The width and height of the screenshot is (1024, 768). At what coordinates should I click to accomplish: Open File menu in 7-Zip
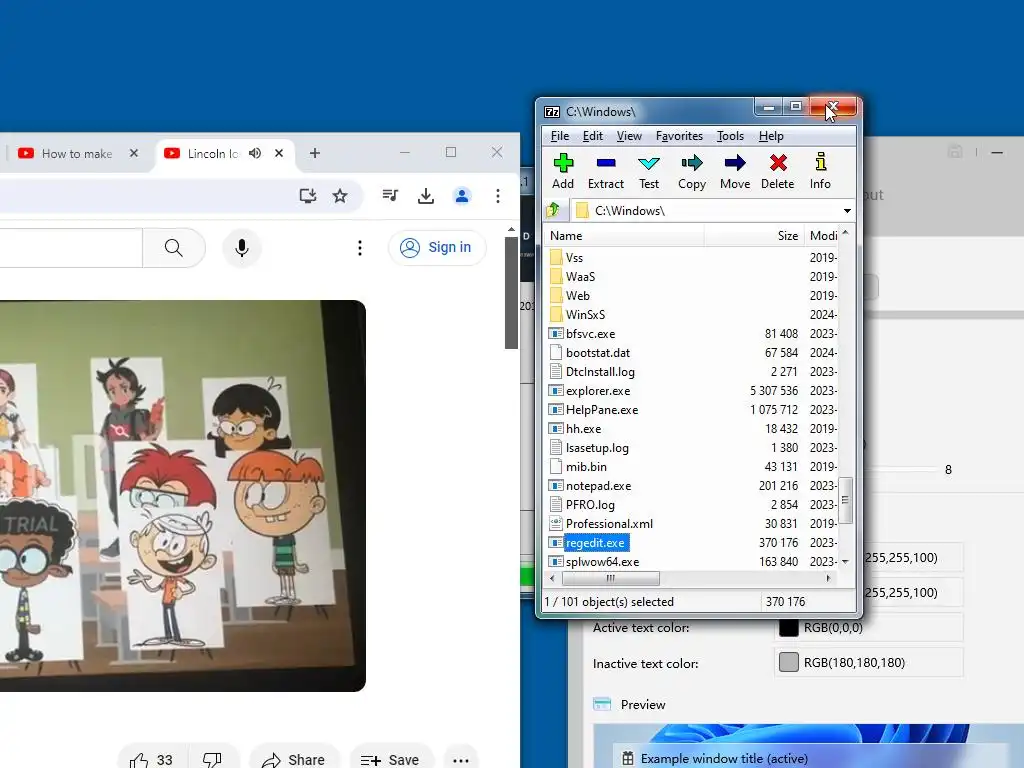560,136
